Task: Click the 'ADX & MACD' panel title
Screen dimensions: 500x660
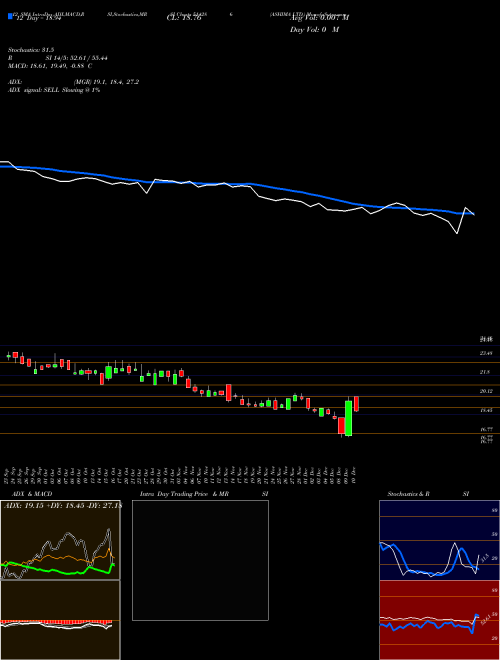Action: pos(32,494)
